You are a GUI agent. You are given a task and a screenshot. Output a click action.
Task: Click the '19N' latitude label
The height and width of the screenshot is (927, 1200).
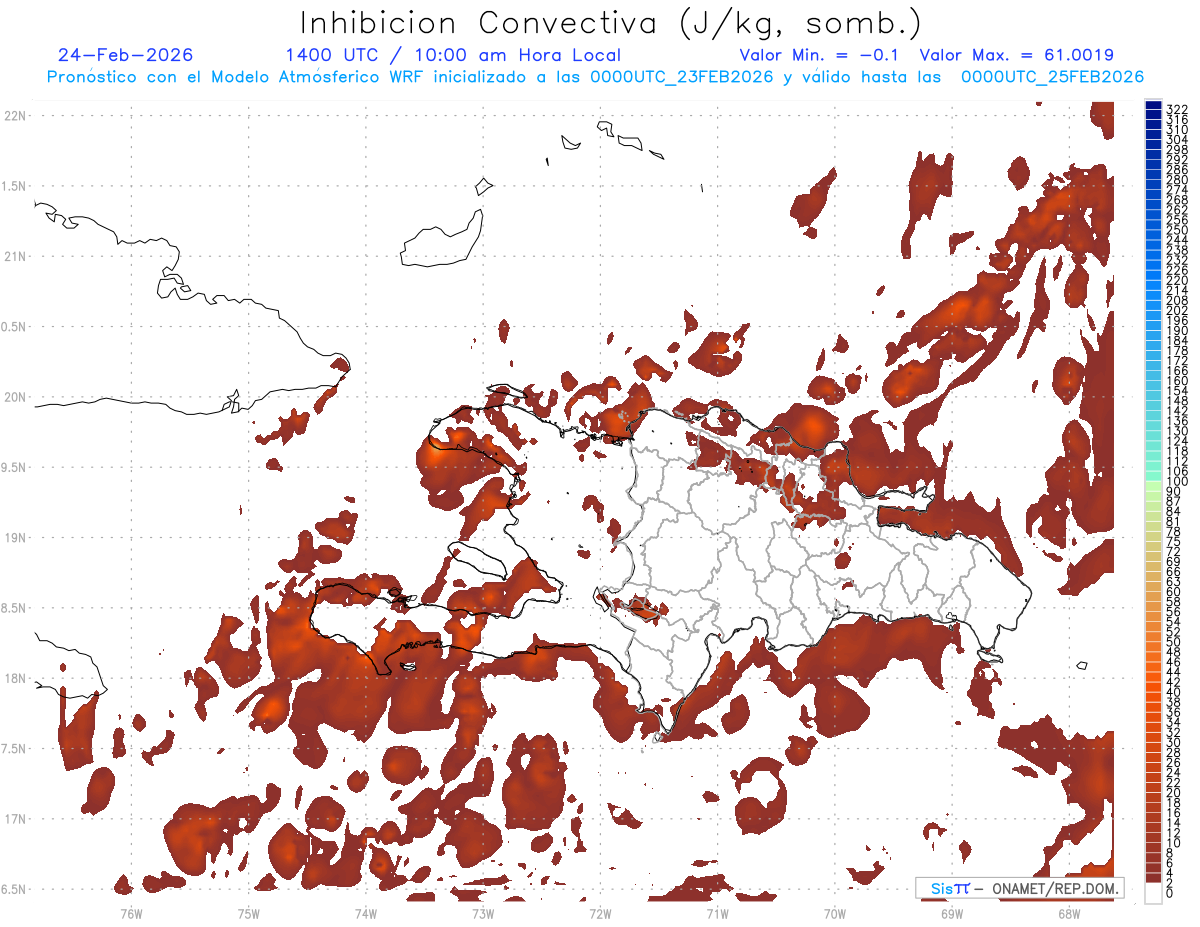15,538
